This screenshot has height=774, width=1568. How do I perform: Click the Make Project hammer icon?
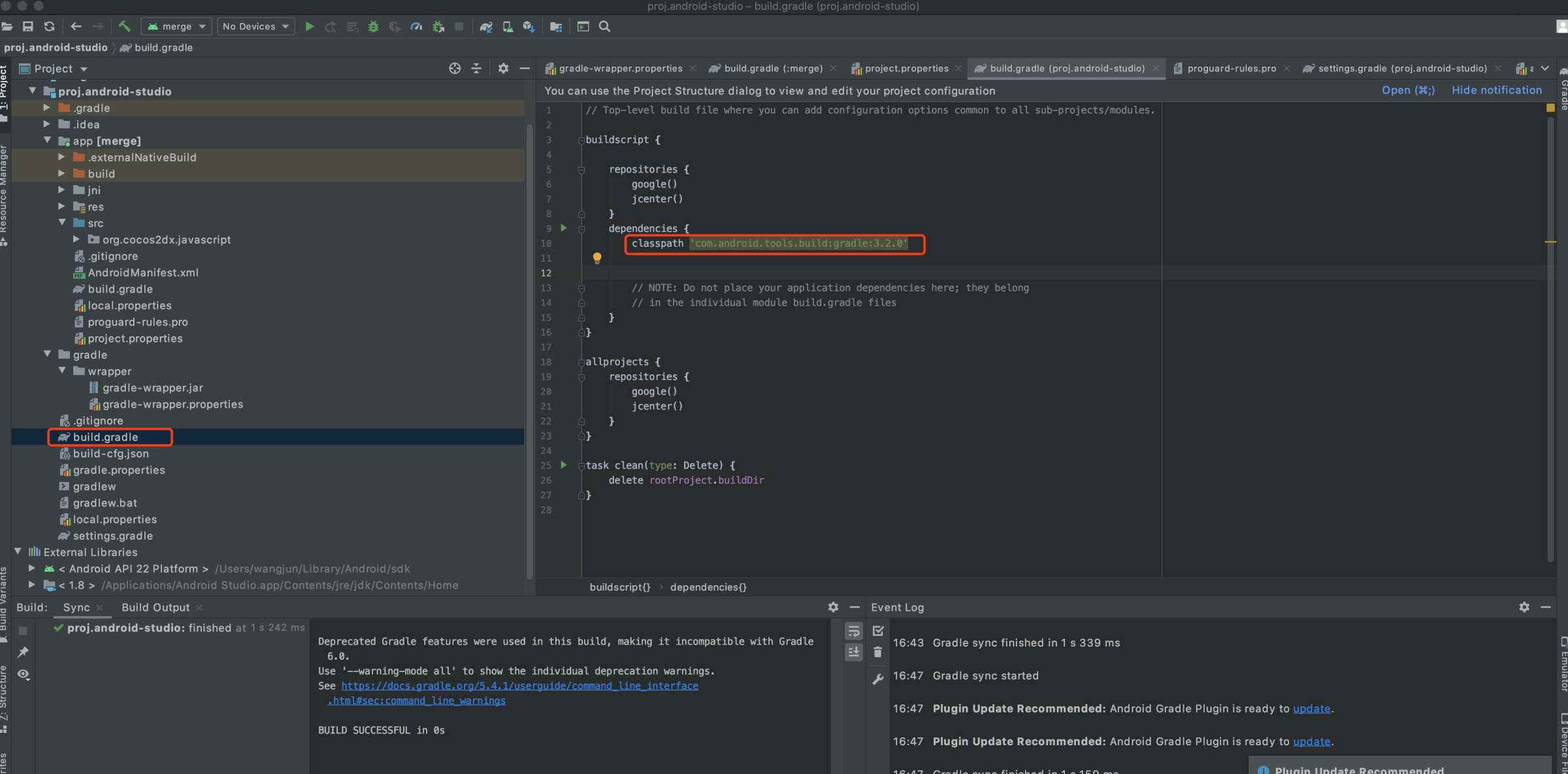tap(124, 27)
